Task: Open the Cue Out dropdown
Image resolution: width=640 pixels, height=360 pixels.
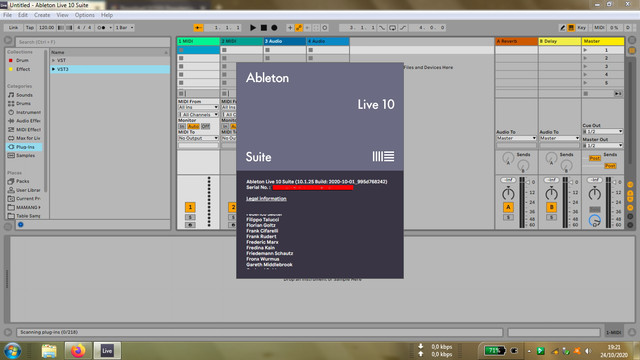Action: tap(602, 131)
